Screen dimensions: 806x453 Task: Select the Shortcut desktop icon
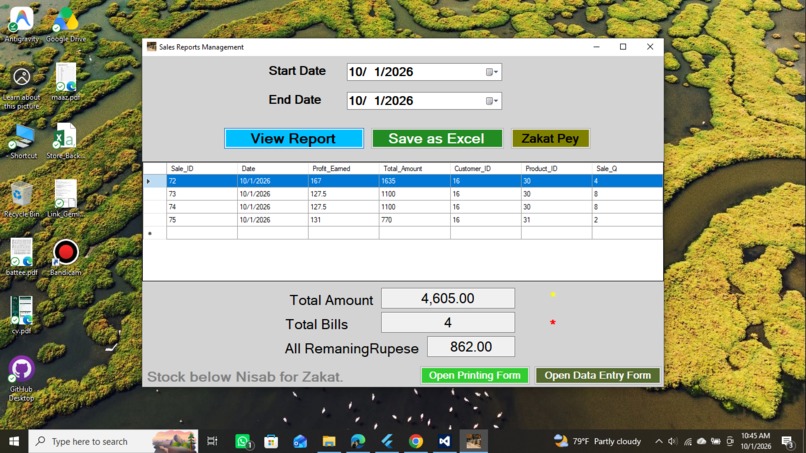pyautogui.click(x=22, y=141)
